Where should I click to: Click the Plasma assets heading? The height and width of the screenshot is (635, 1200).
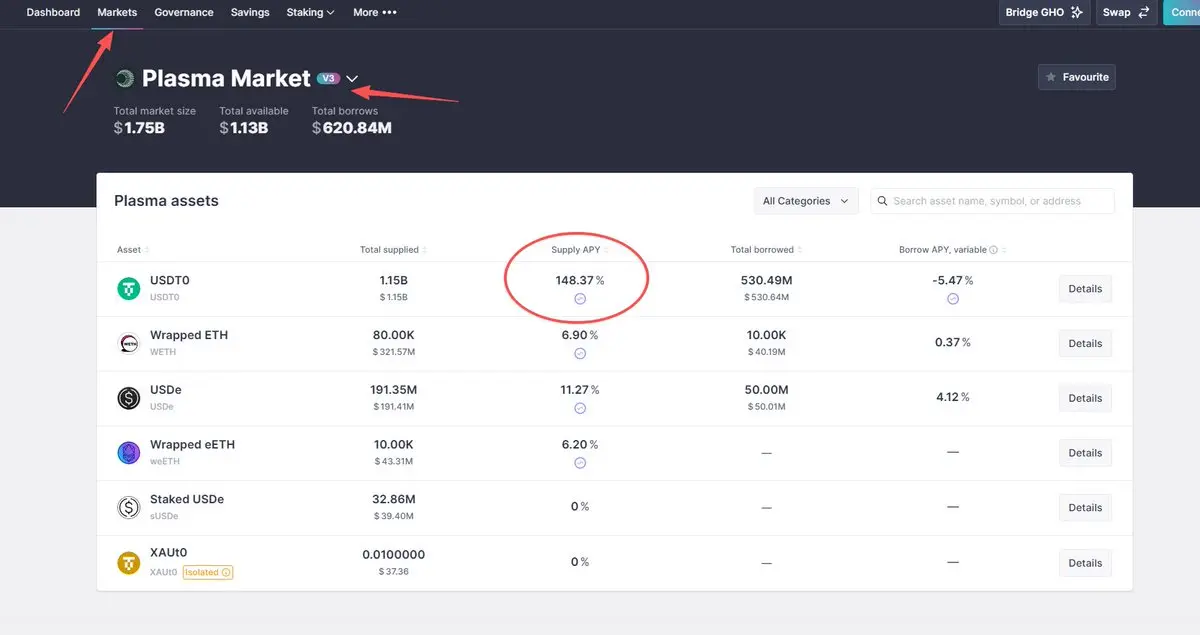pyautogui.click(x=166, y=201)
